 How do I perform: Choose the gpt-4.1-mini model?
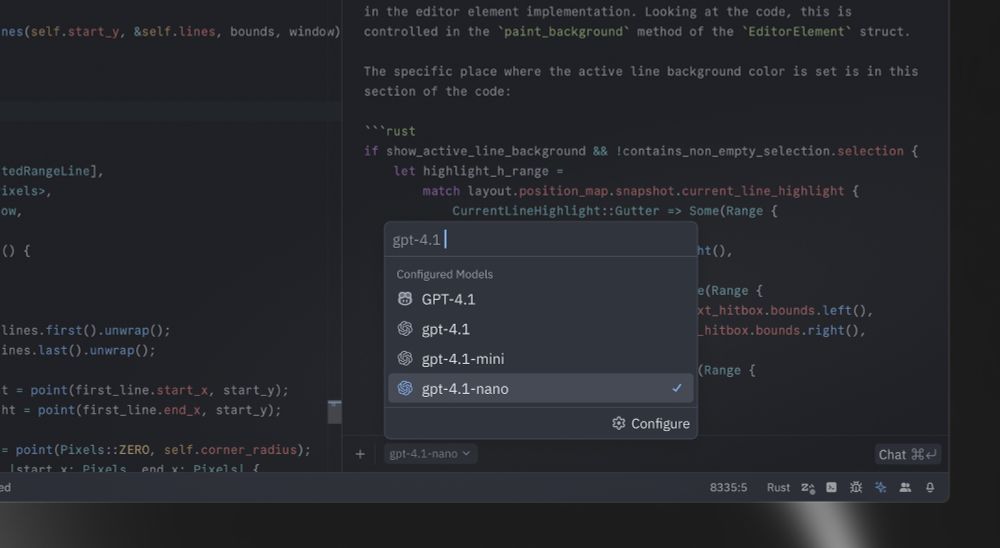tap(540, 359)
